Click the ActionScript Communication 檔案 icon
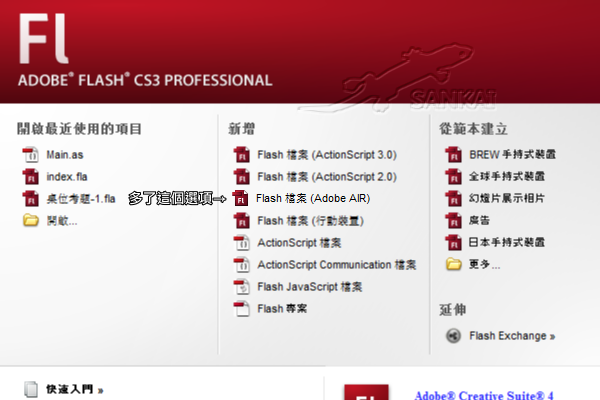This screenshot has width=600, height=400. pos(242,265)
